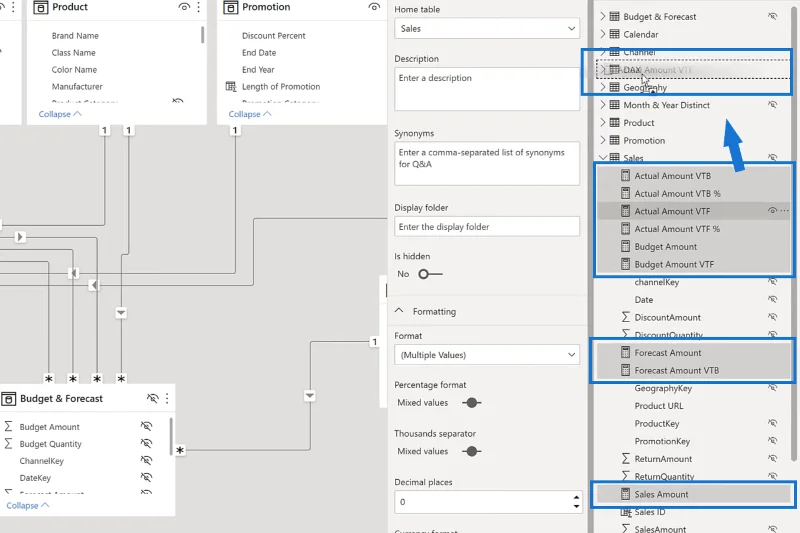This screenshot has height=533, width=800.
Task: Select Discount Percent in the Promotion card
Action: pyautogui.click(x=273, y=36)
